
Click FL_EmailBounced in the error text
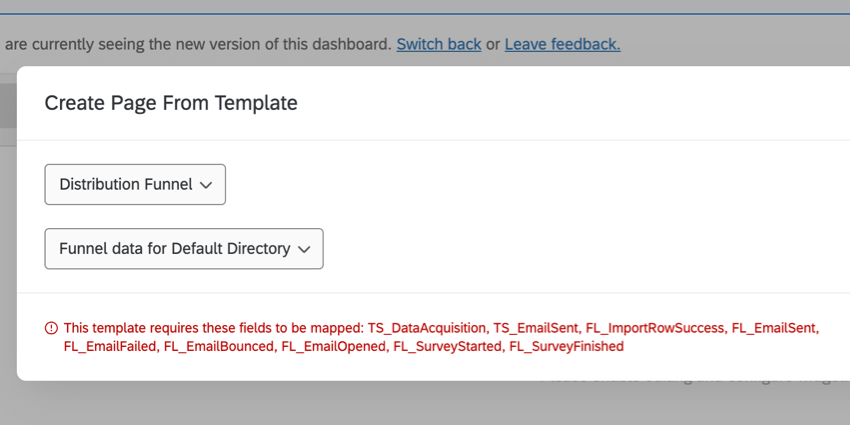click(x=218, y=347)
